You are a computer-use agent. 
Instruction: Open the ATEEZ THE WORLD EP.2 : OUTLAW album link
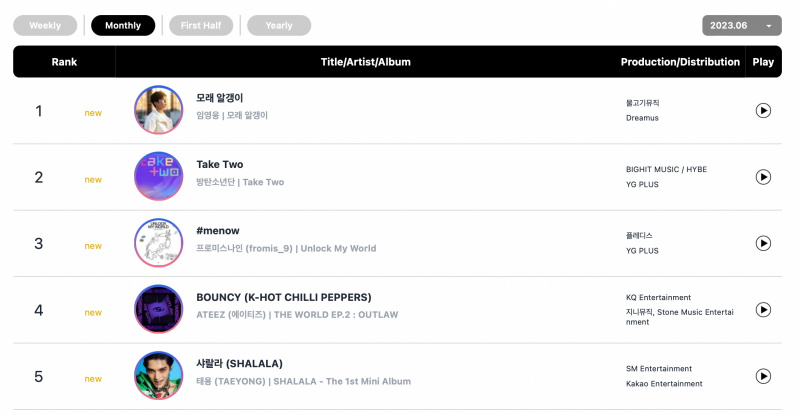336,315
